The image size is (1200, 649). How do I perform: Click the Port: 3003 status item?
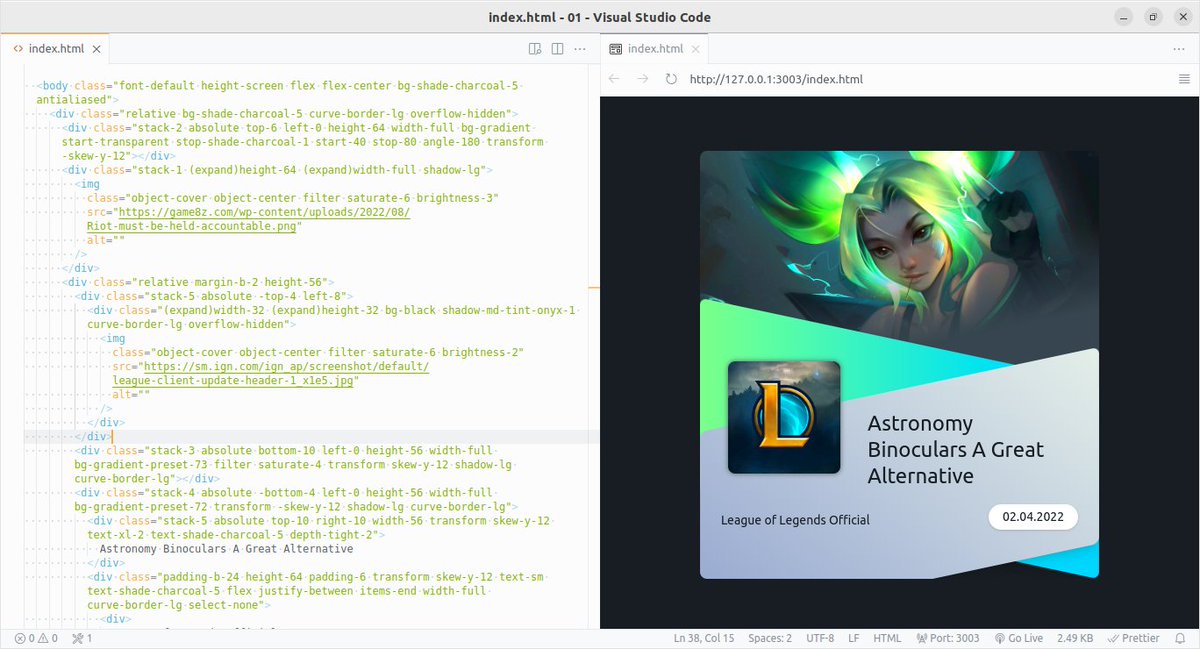pyautogui.click(x=948, y=638)
